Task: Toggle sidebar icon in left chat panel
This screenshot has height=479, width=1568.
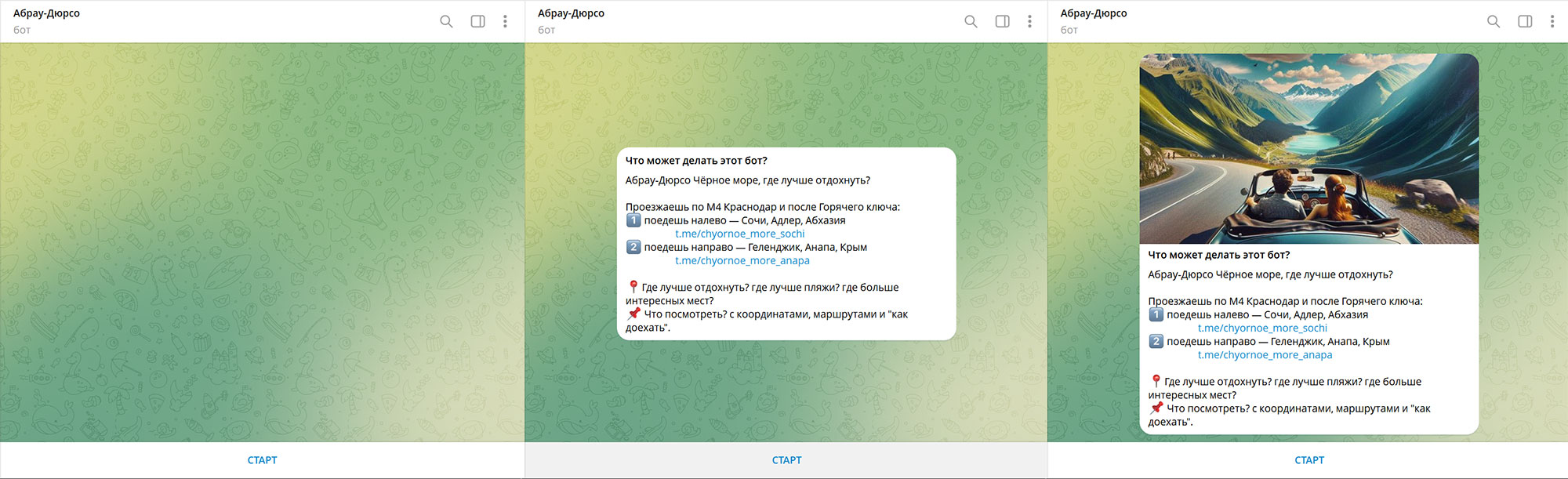Action: click(477, 21)
